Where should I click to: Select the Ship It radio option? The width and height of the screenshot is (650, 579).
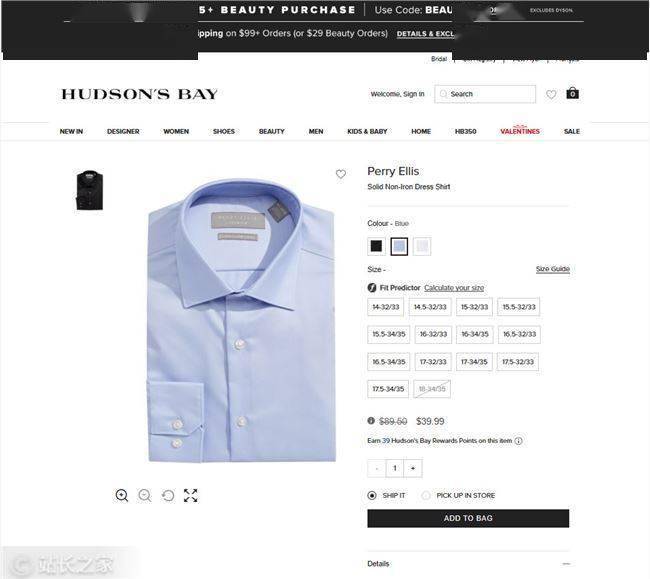click(x=372, y=495)
